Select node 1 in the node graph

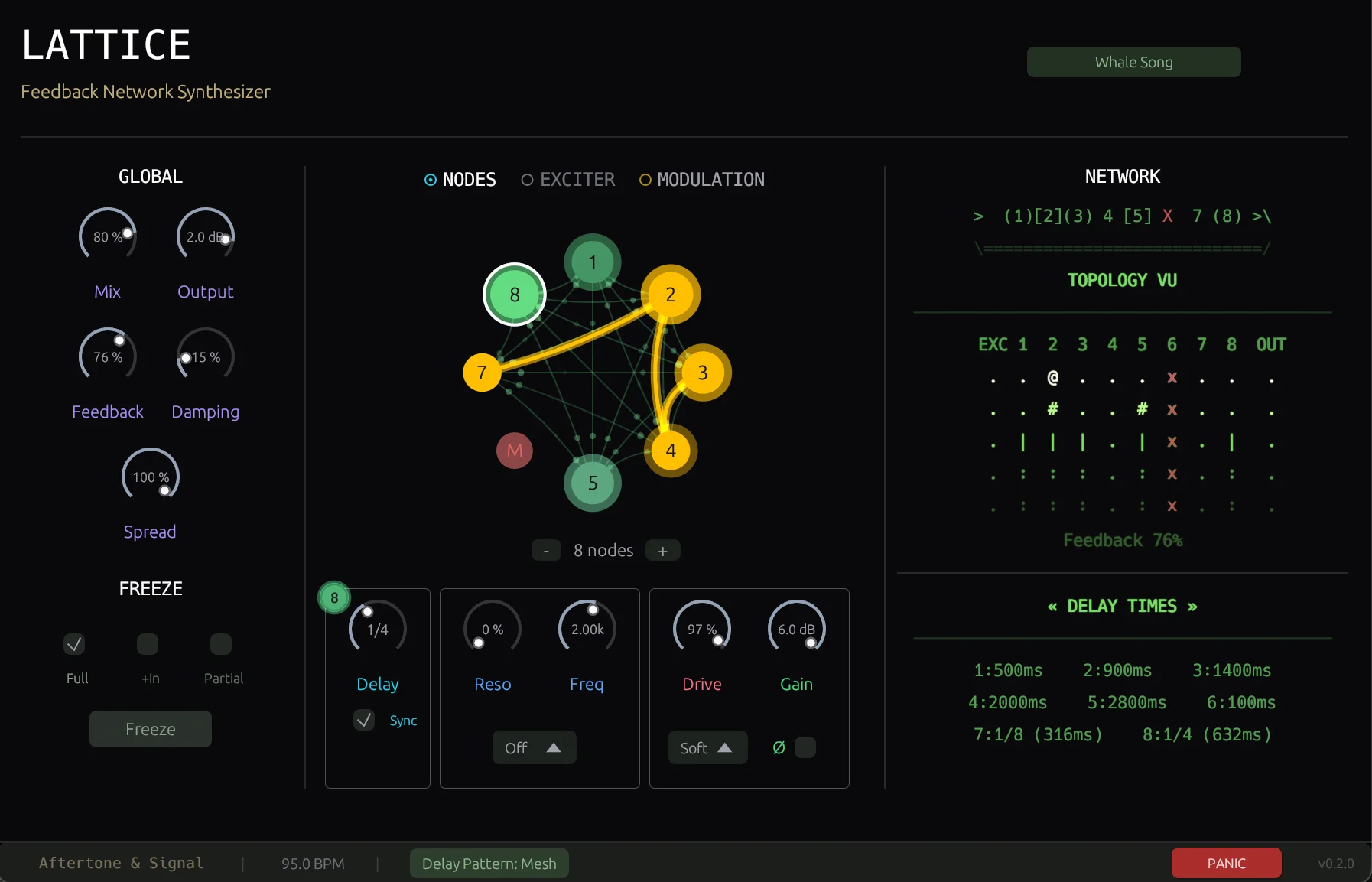[x=592, y=262]
